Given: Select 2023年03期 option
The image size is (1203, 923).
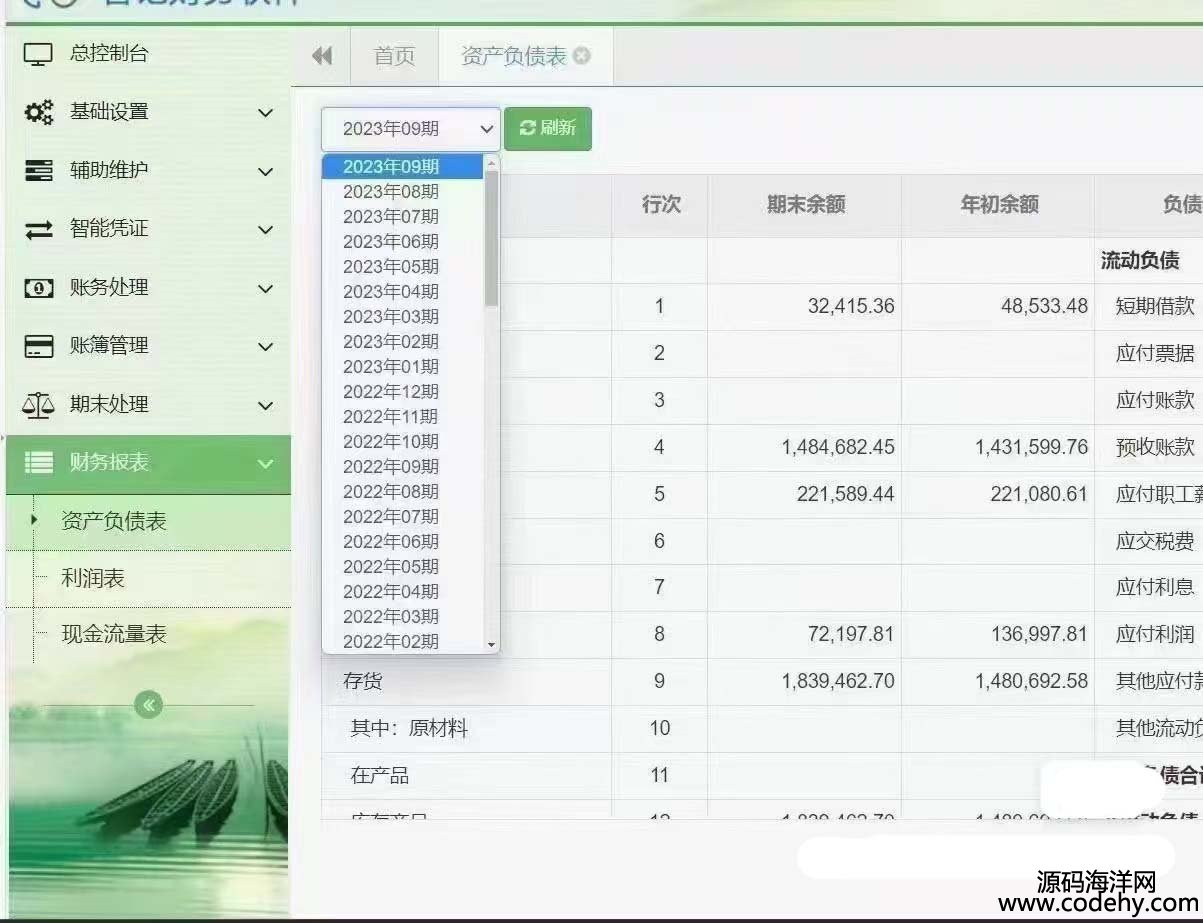Looking at the screenshot, I should (403, 316).
